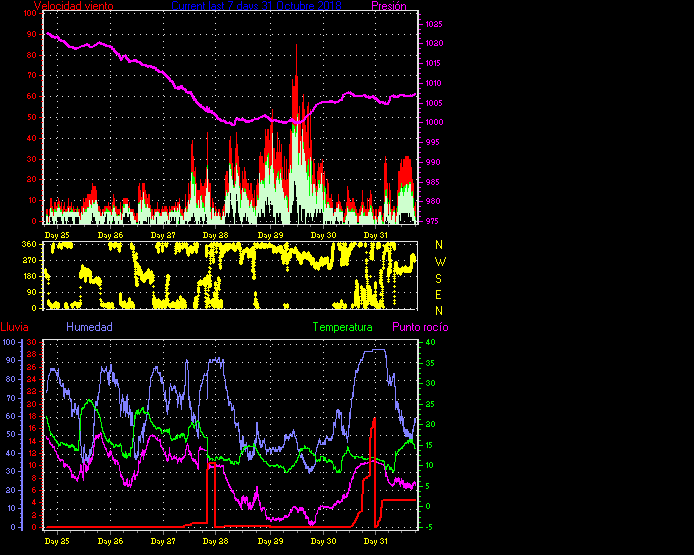
Task: Click the 975 pressure axis value
Action: (432, 221)
